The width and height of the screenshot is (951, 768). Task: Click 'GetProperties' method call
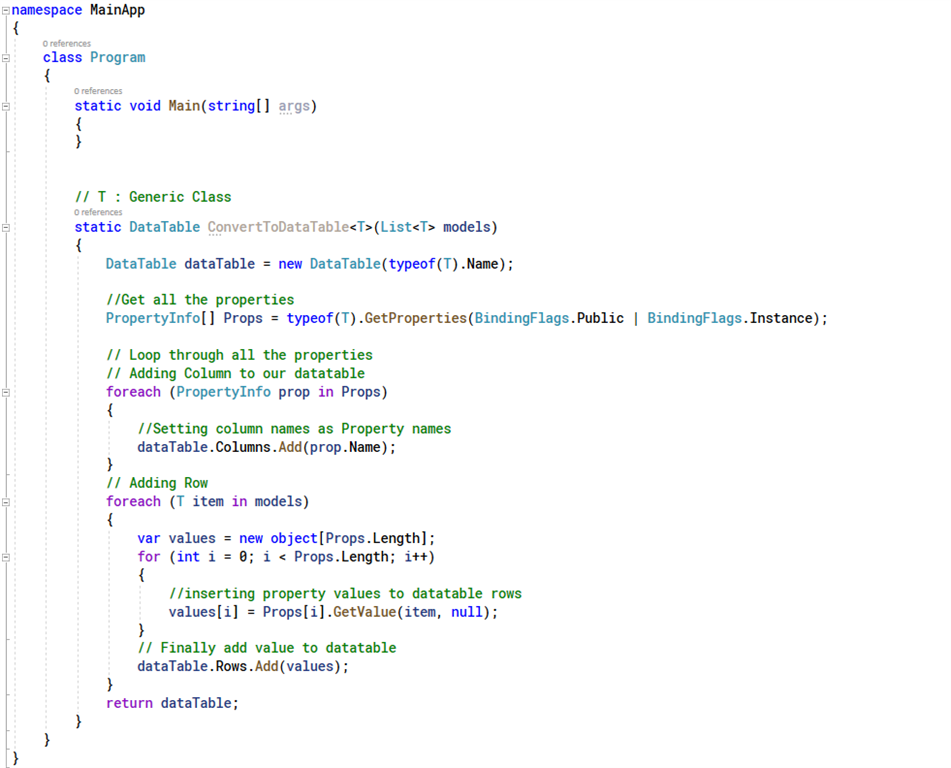[415, 318]
